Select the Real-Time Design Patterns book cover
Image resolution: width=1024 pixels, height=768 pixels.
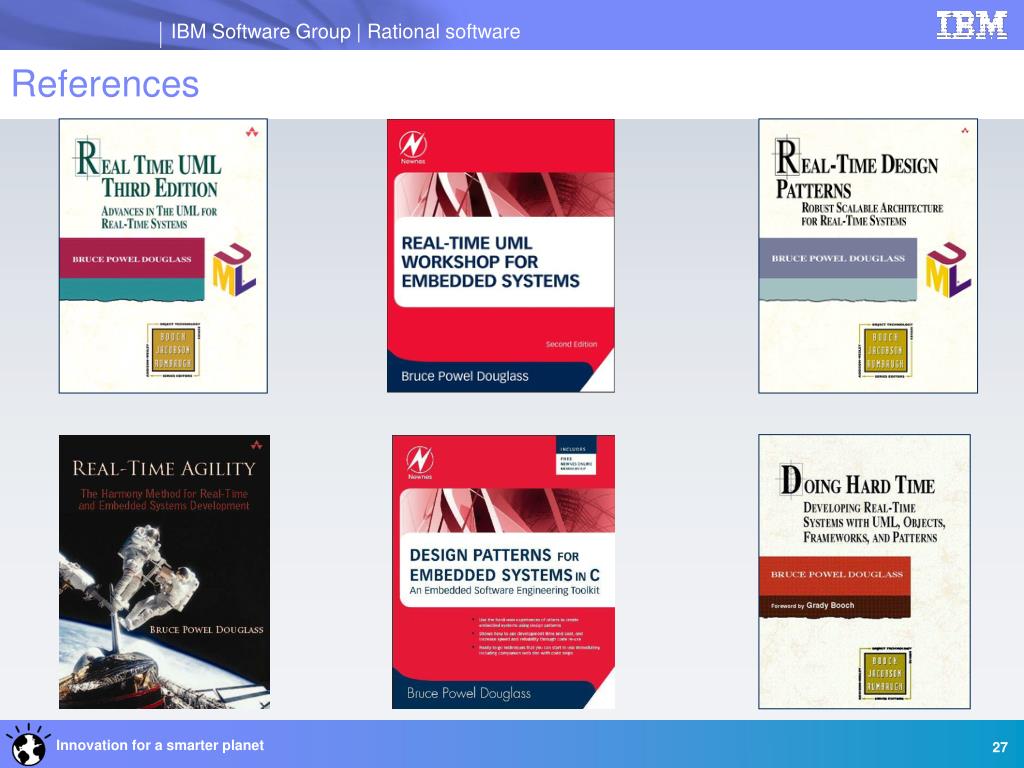click(868, 256)
